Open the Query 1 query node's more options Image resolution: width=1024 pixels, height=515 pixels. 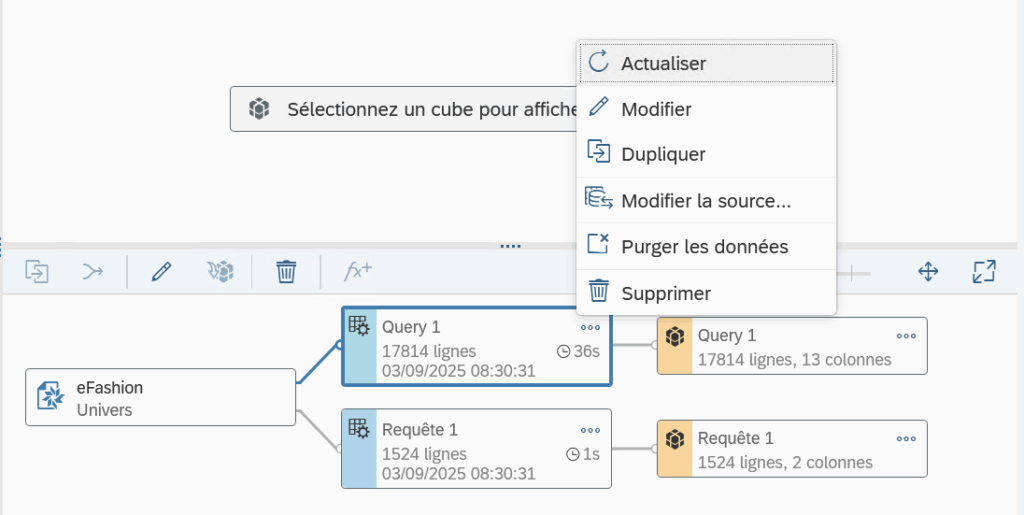(590, 327)
